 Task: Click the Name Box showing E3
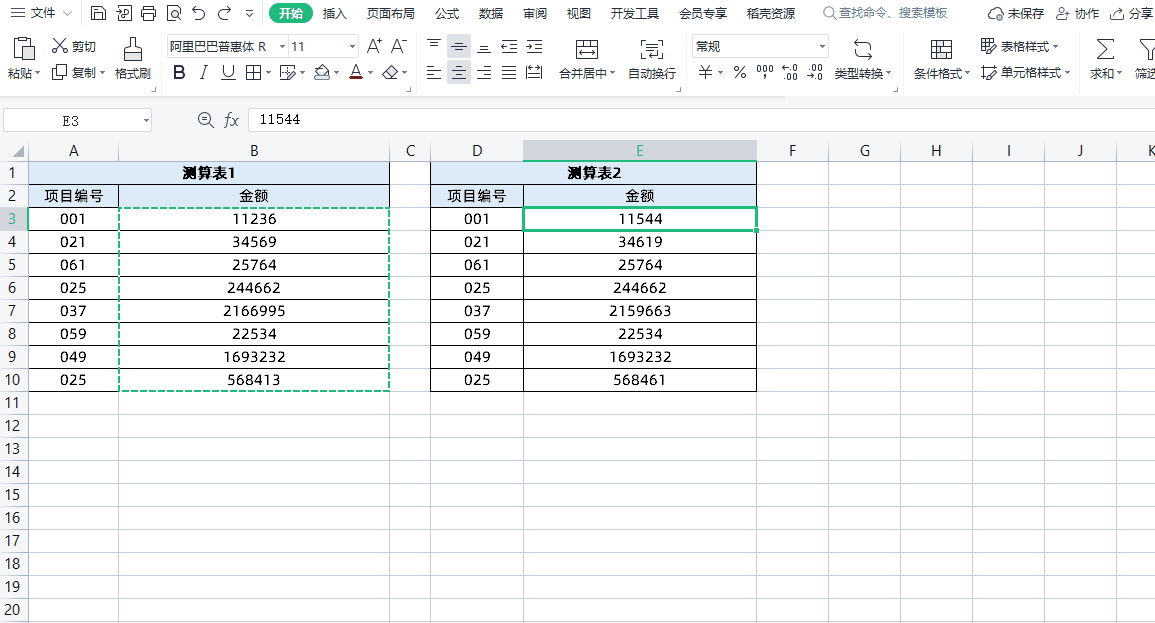point(72,118)
